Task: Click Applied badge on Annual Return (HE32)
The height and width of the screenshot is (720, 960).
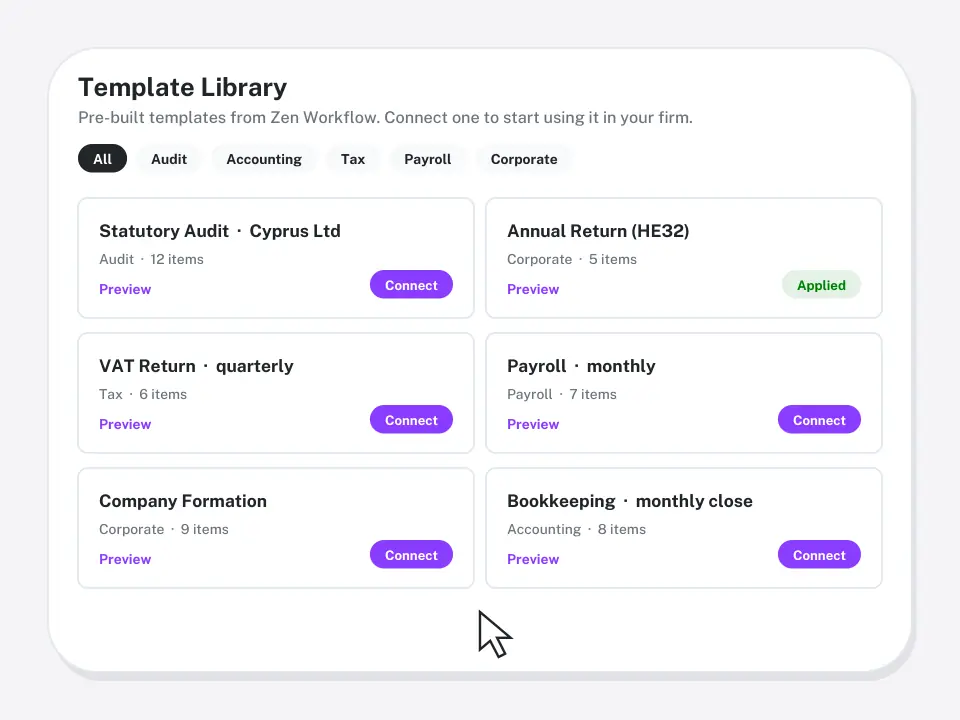Action: [x=821, y=285]
